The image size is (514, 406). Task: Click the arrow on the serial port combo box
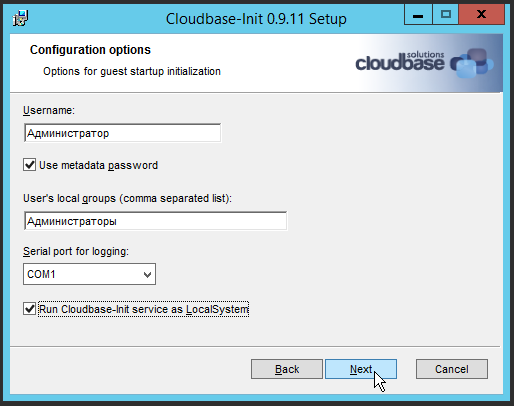point(147,275)
